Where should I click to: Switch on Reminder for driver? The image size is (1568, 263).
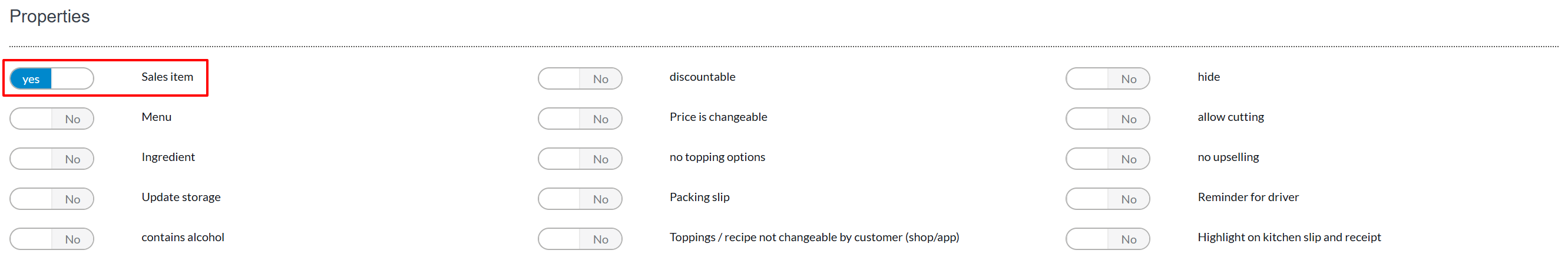[1107, 199]
